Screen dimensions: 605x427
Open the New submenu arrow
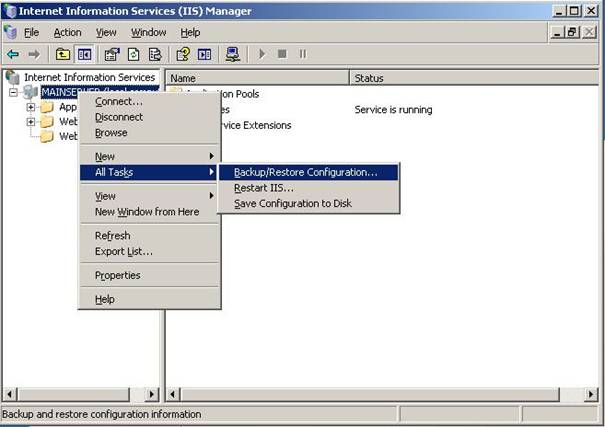tap(211, 156)
